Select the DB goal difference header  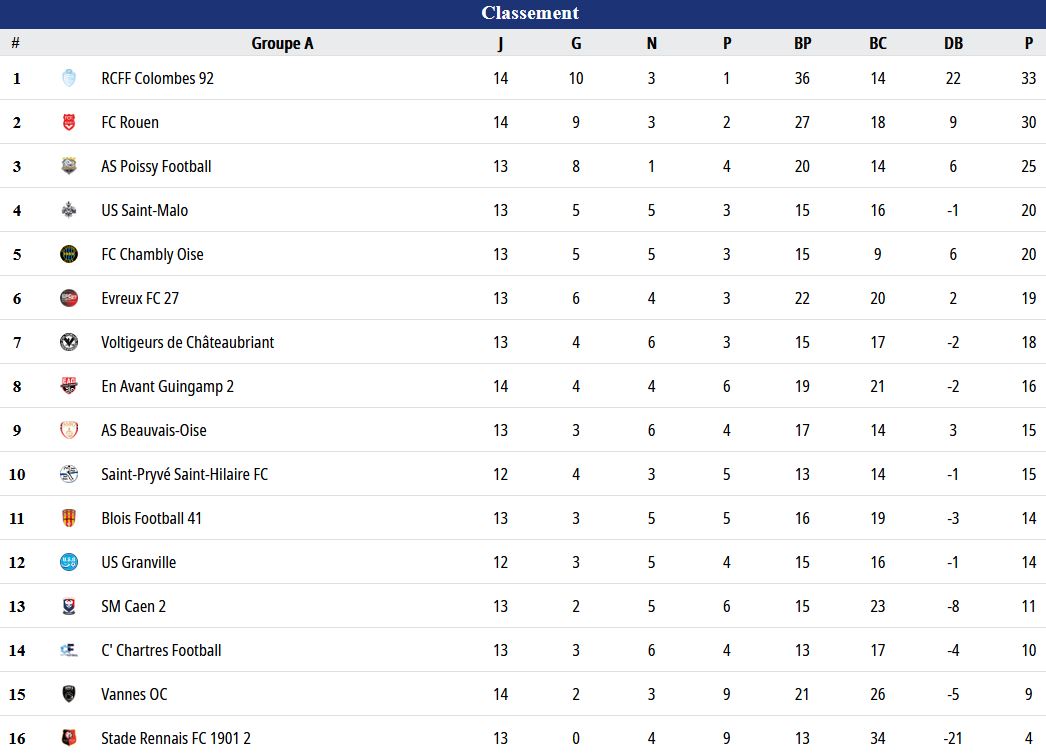[953, 43]
